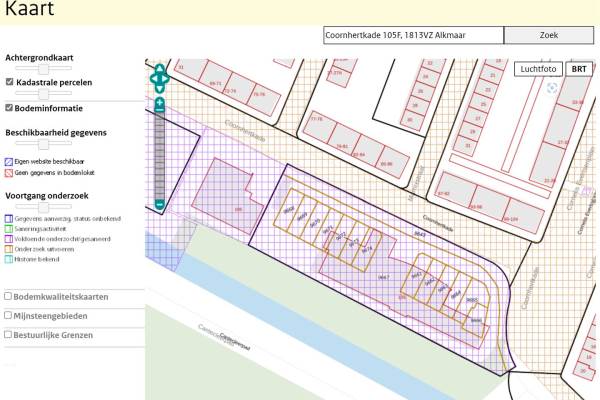Uncheck the Kadastrale percelen checkbox
The width and height of the screenshot is (600, 400).
9,82
